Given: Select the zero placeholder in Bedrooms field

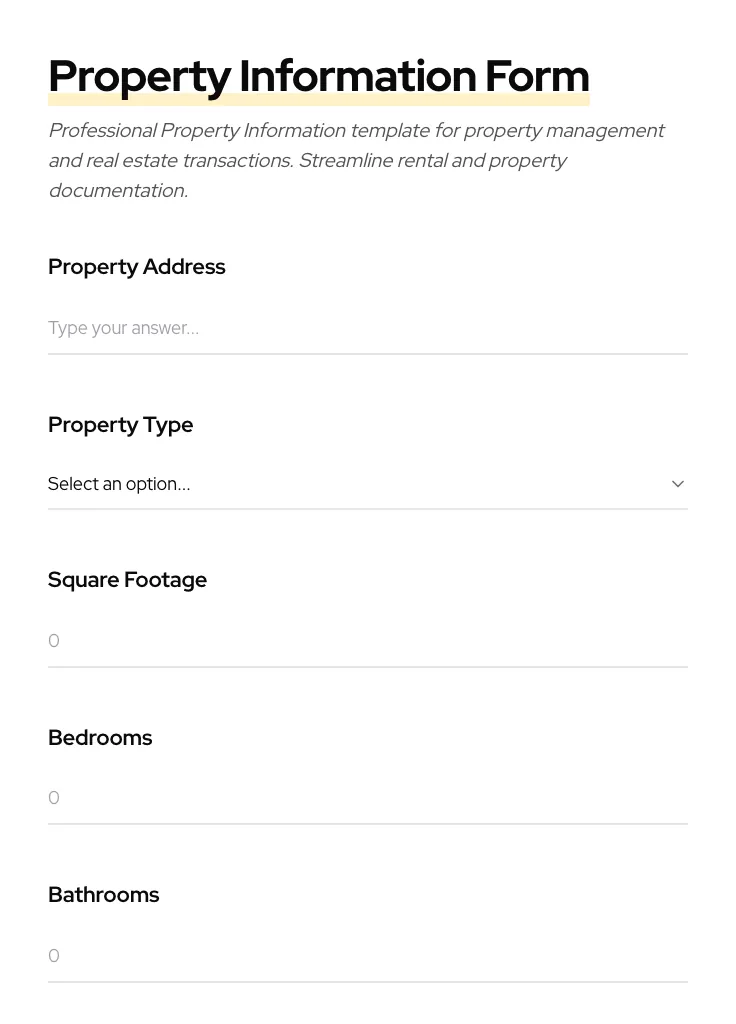Looking at the screenshot, I should [54, 798].
